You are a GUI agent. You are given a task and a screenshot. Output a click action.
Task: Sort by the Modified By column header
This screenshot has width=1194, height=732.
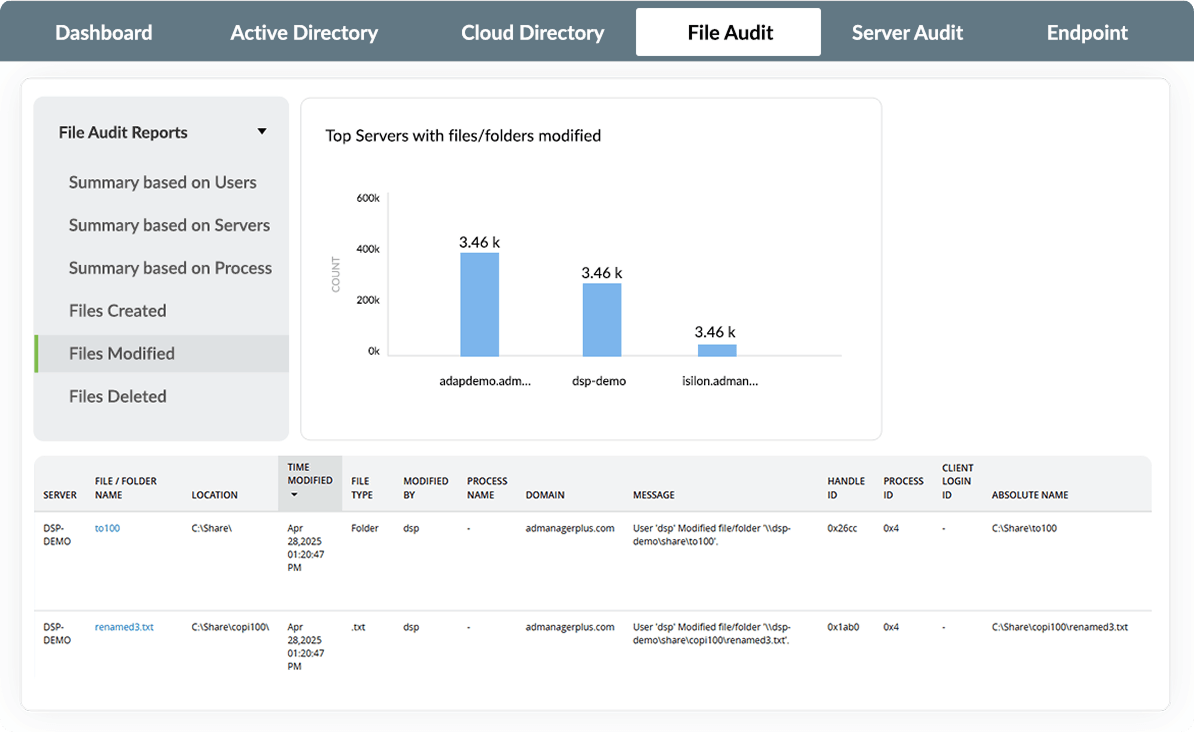point(426,488)
